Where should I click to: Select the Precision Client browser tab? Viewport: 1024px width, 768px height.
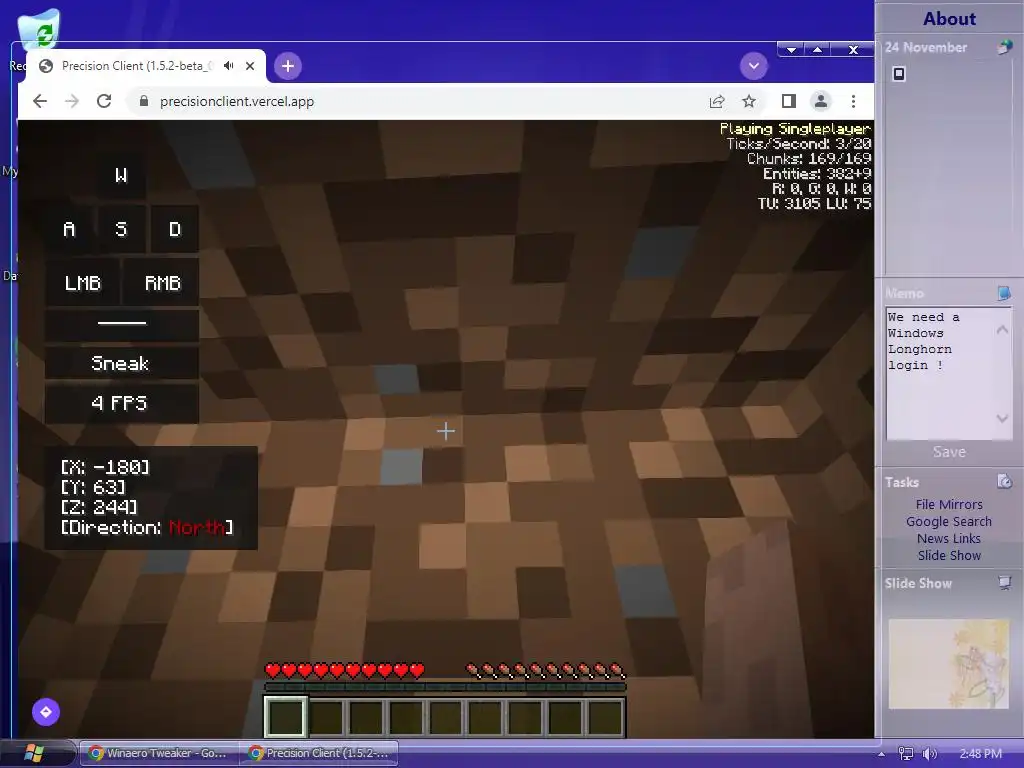[146, 66]
